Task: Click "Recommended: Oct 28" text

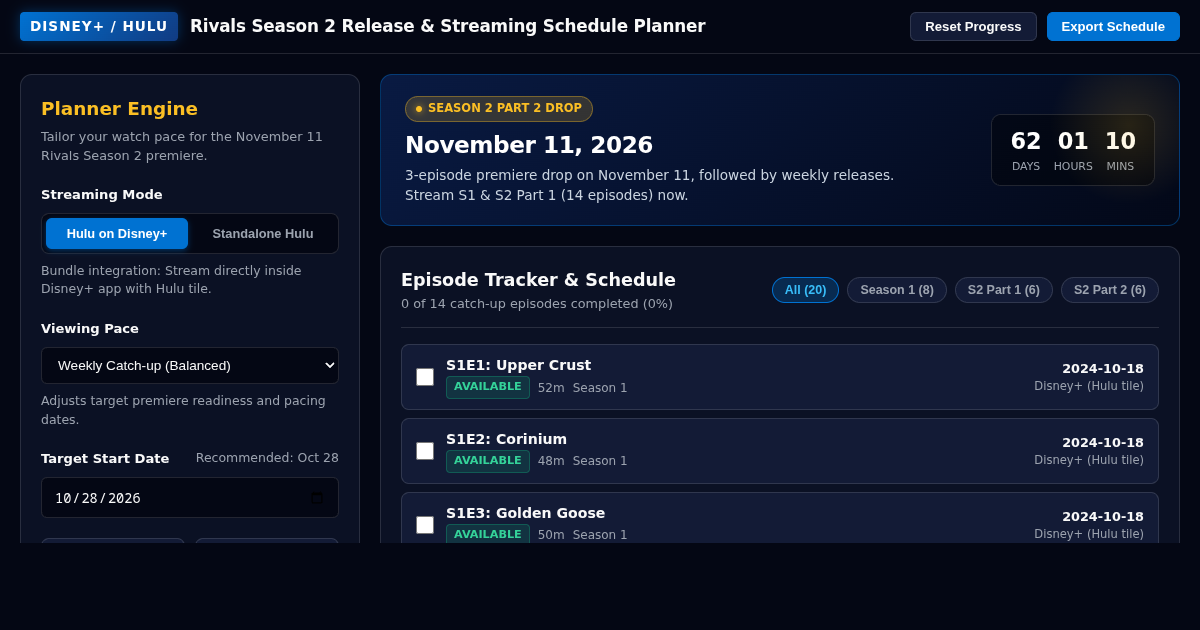Action: (x=267, y=458)
